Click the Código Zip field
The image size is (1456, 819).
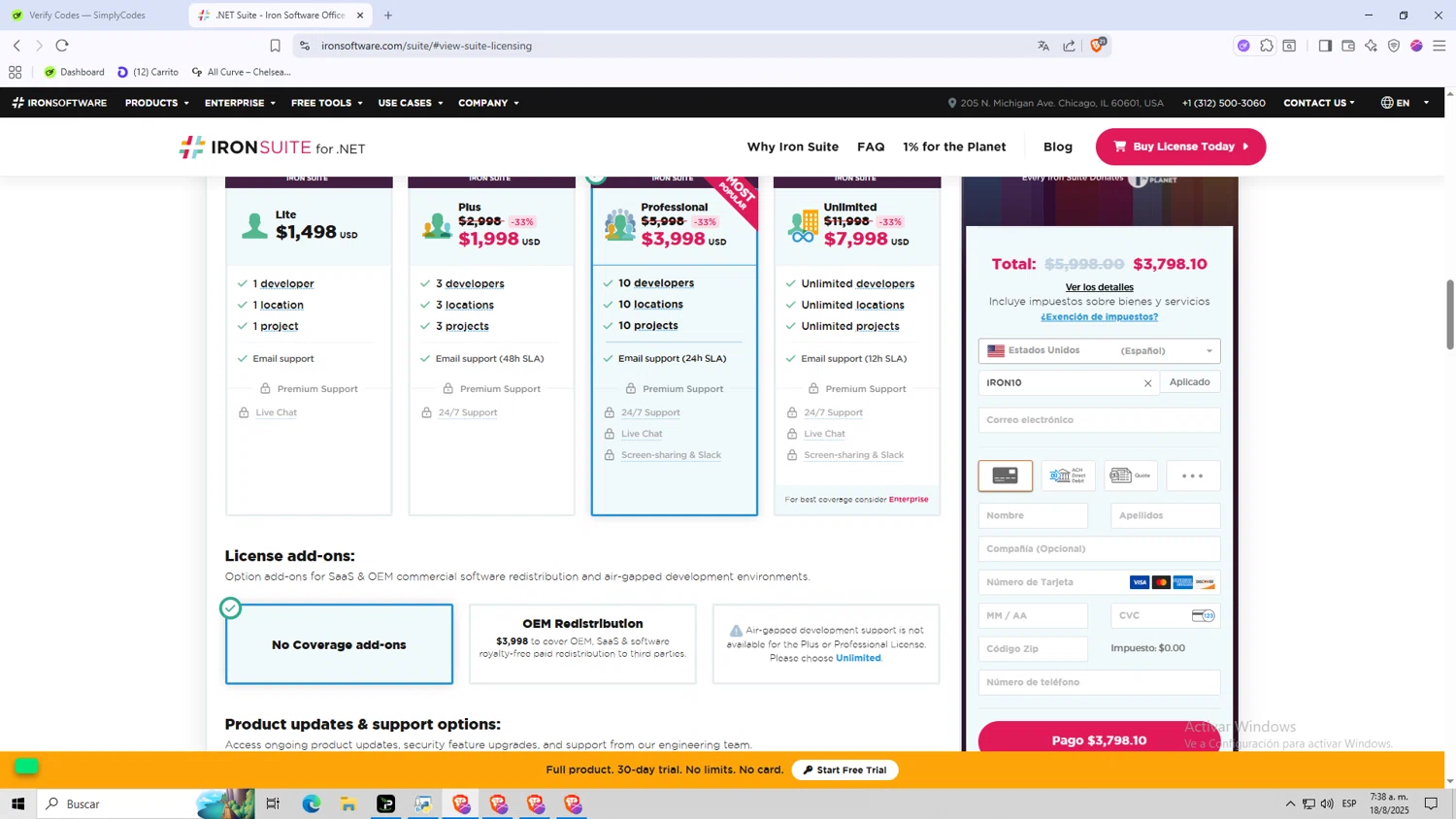pyautogui.click(x=1033, y=648)
